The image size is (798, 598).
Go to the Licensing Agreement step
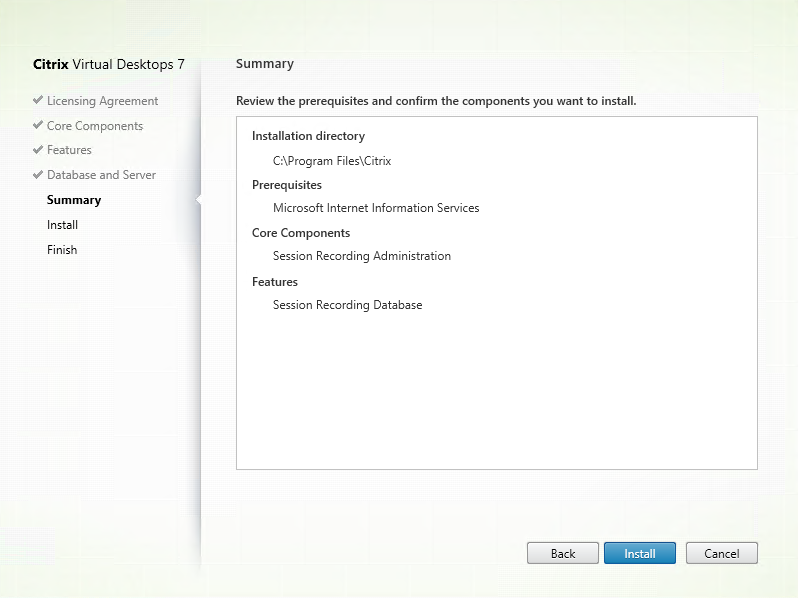coord(102,101)
